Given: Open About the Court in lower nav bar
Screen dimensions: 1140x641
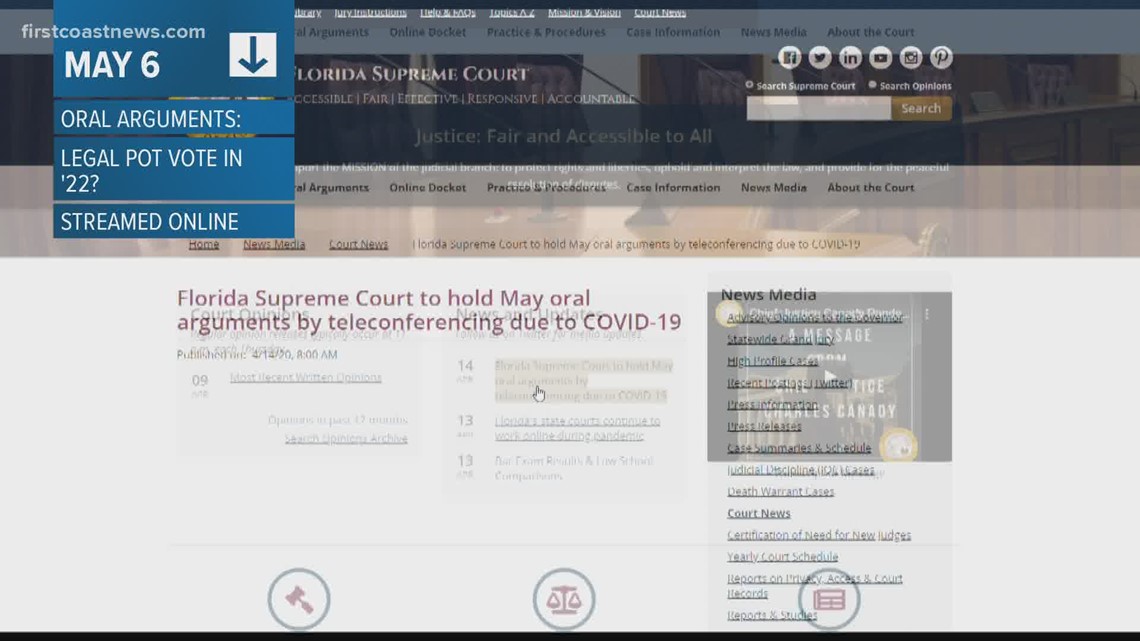Looking at the screenshot, I should coord(870,188).
